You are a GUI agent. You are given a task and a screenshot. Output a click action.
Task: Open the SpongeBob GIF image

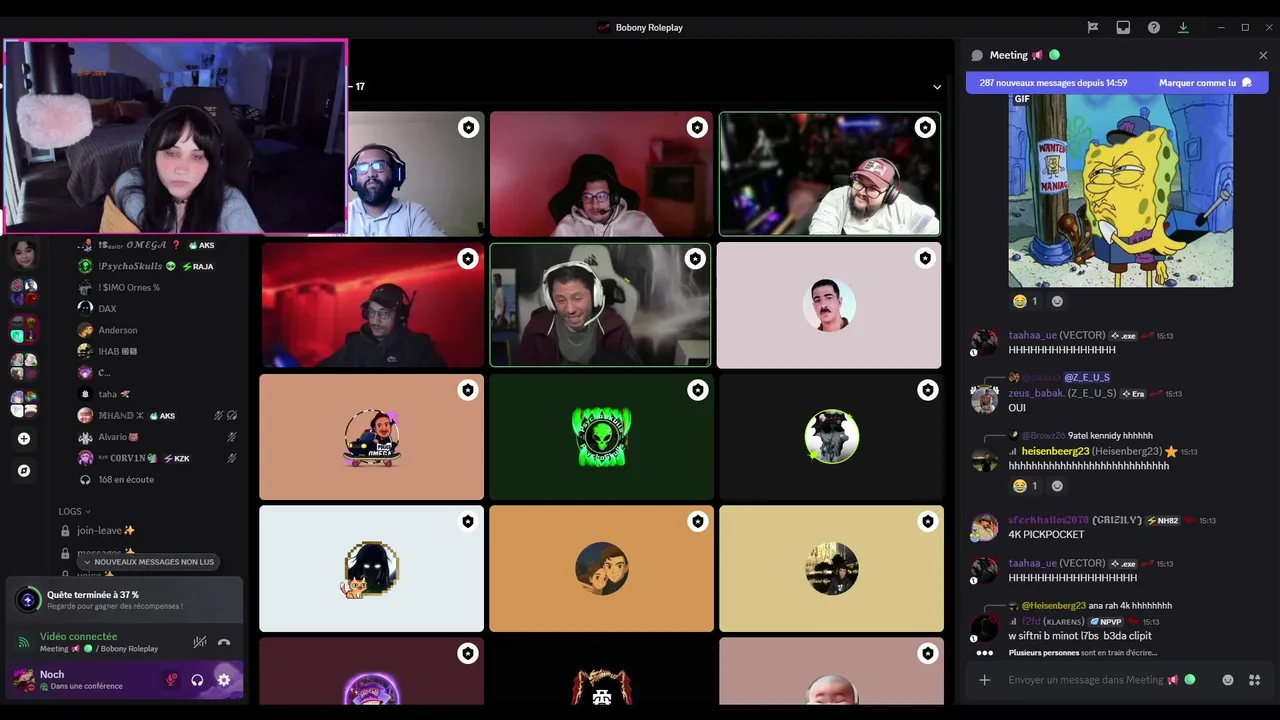[x=1120, y=190]
